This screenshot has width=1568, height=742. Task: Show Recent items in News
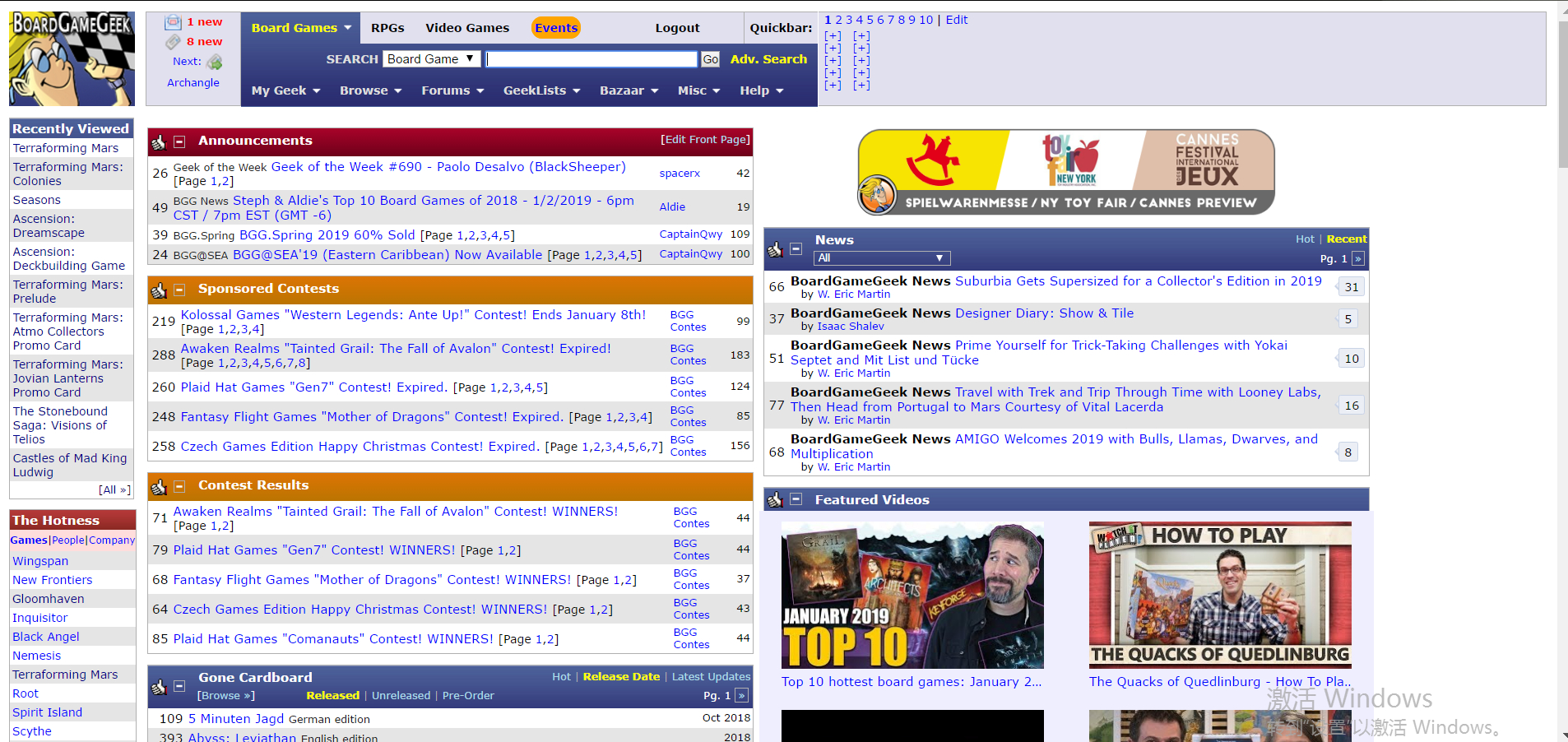[x=1346, y=239]
